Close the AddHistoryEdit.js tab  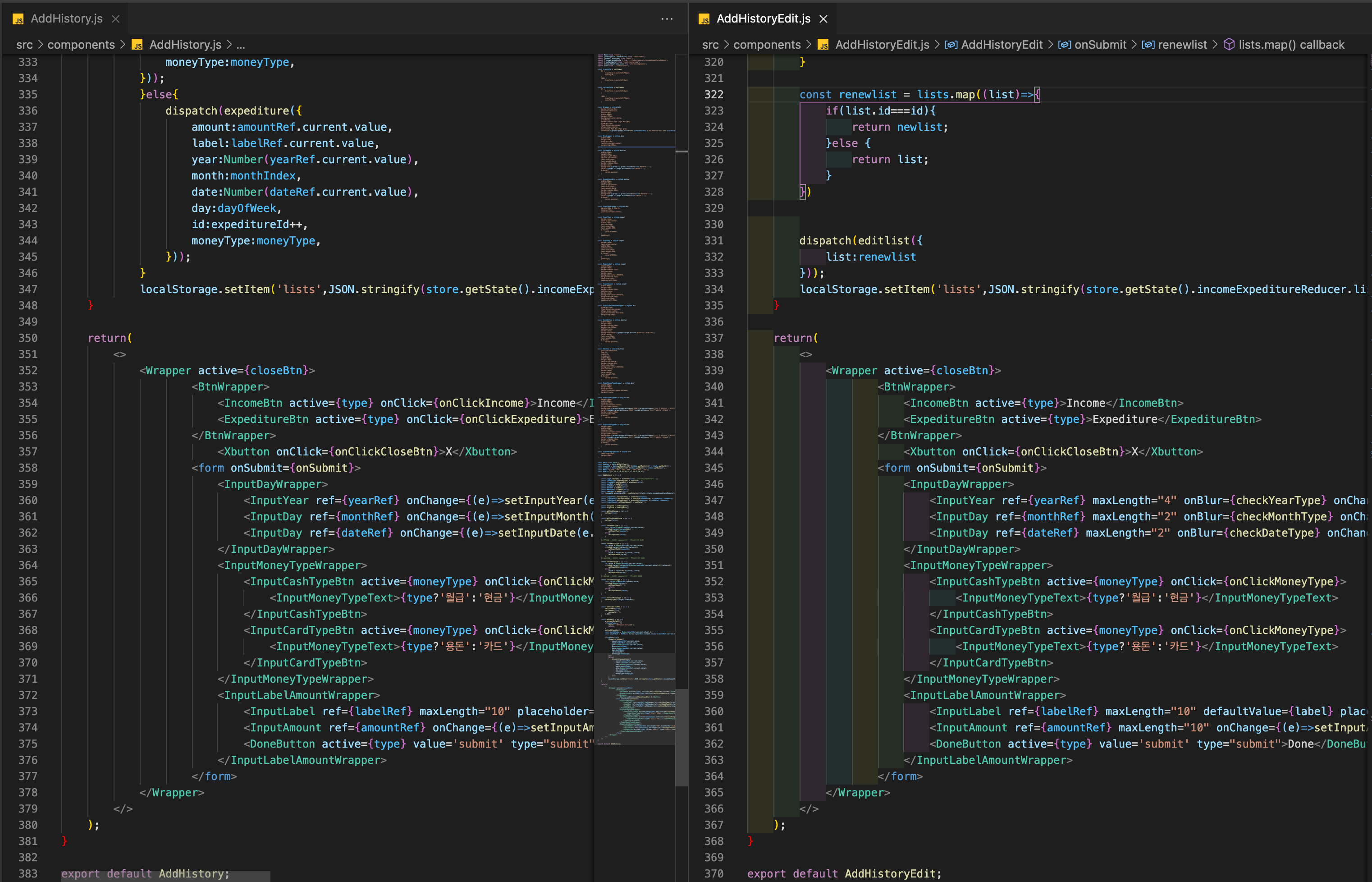[x=823, y=19]
